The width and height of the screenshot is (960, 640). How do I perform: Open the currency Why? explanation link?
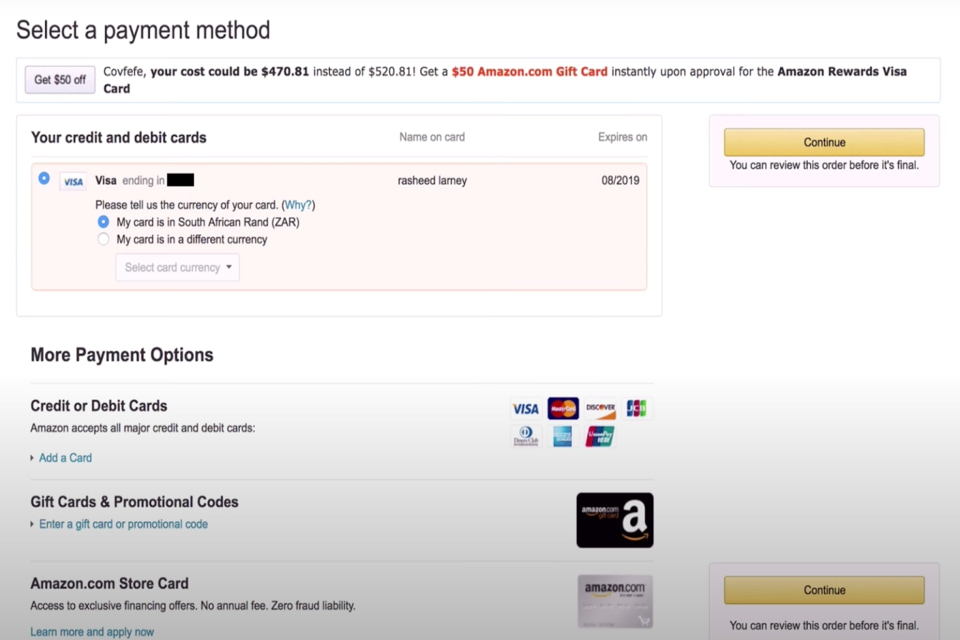(298, 204)
